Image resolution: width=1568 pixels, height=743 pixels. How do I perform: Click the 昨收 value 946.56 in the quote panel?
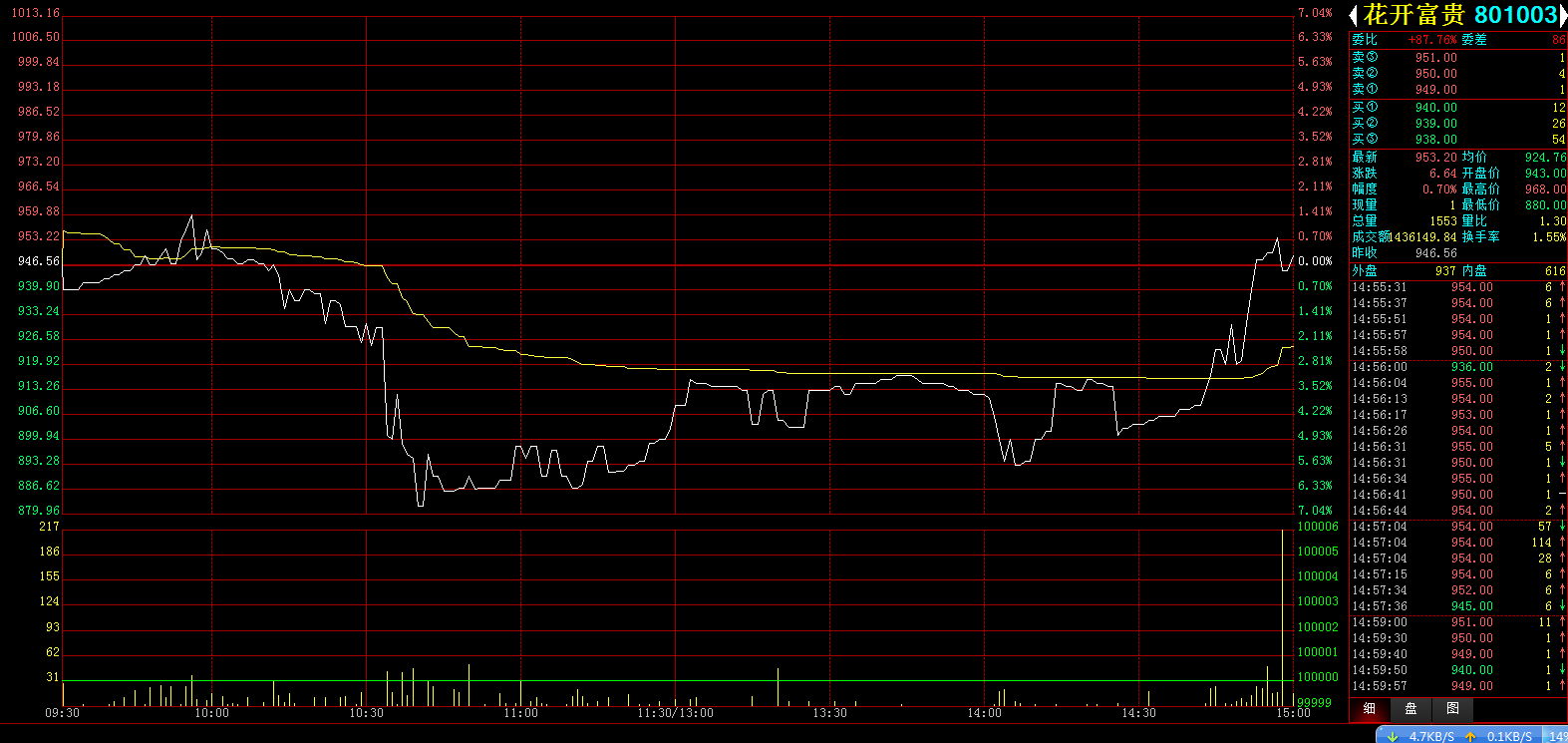[1436, 253]
